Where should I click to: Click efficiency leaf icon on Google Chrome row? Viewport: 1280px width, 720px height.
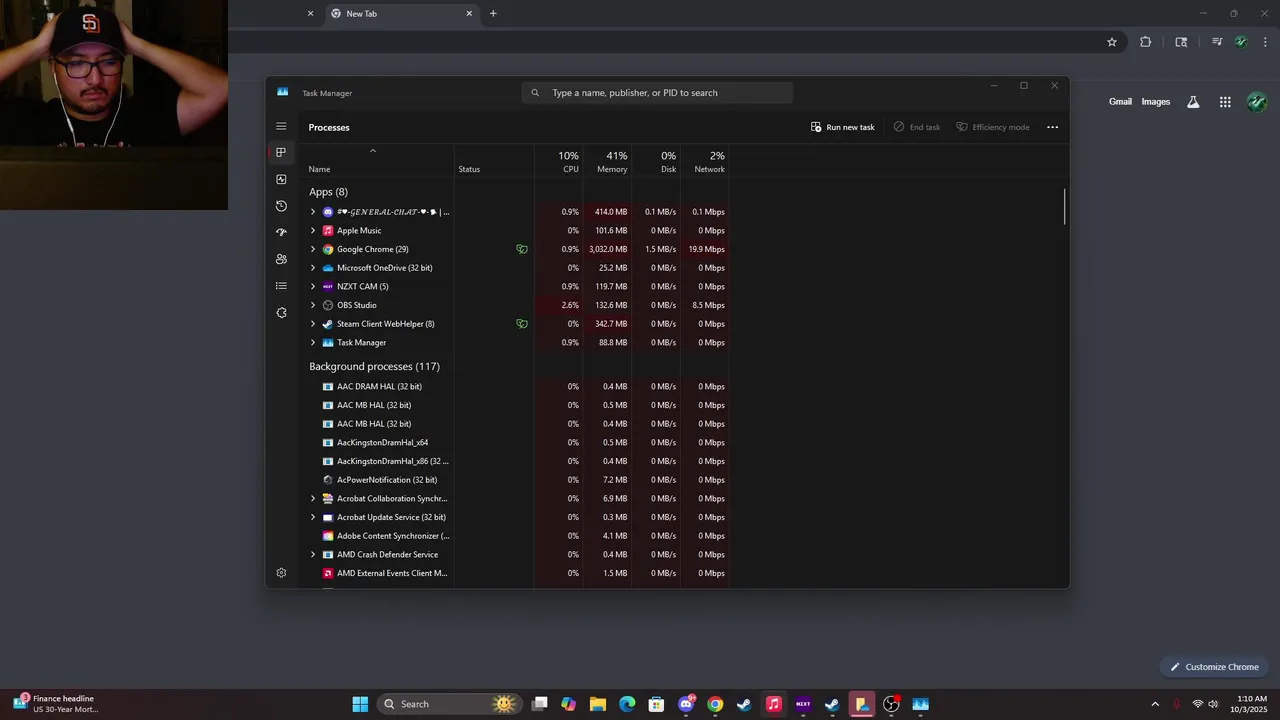pos(522,249)
